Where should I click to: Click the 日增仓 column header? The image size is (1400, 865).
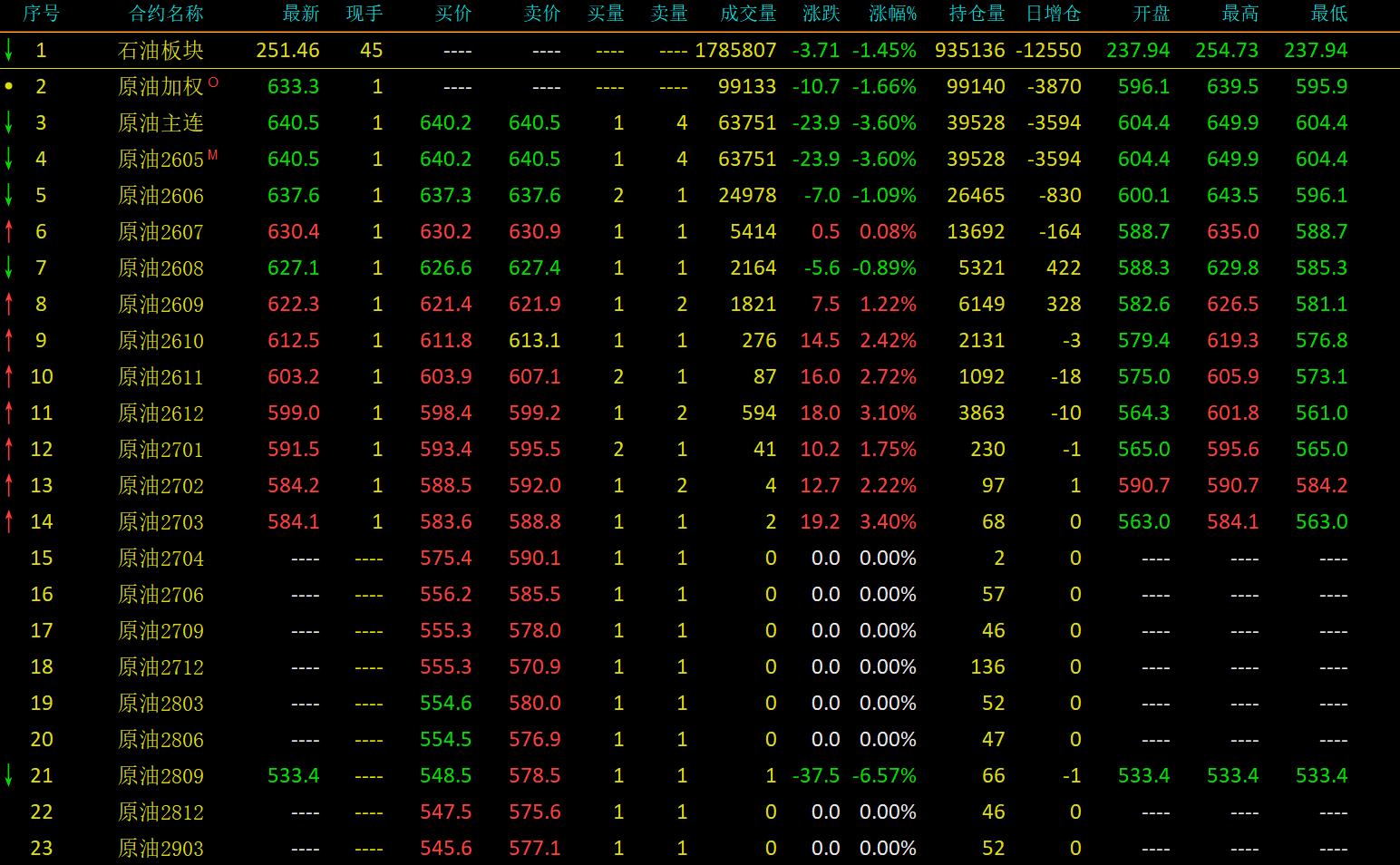[1053, 14]
